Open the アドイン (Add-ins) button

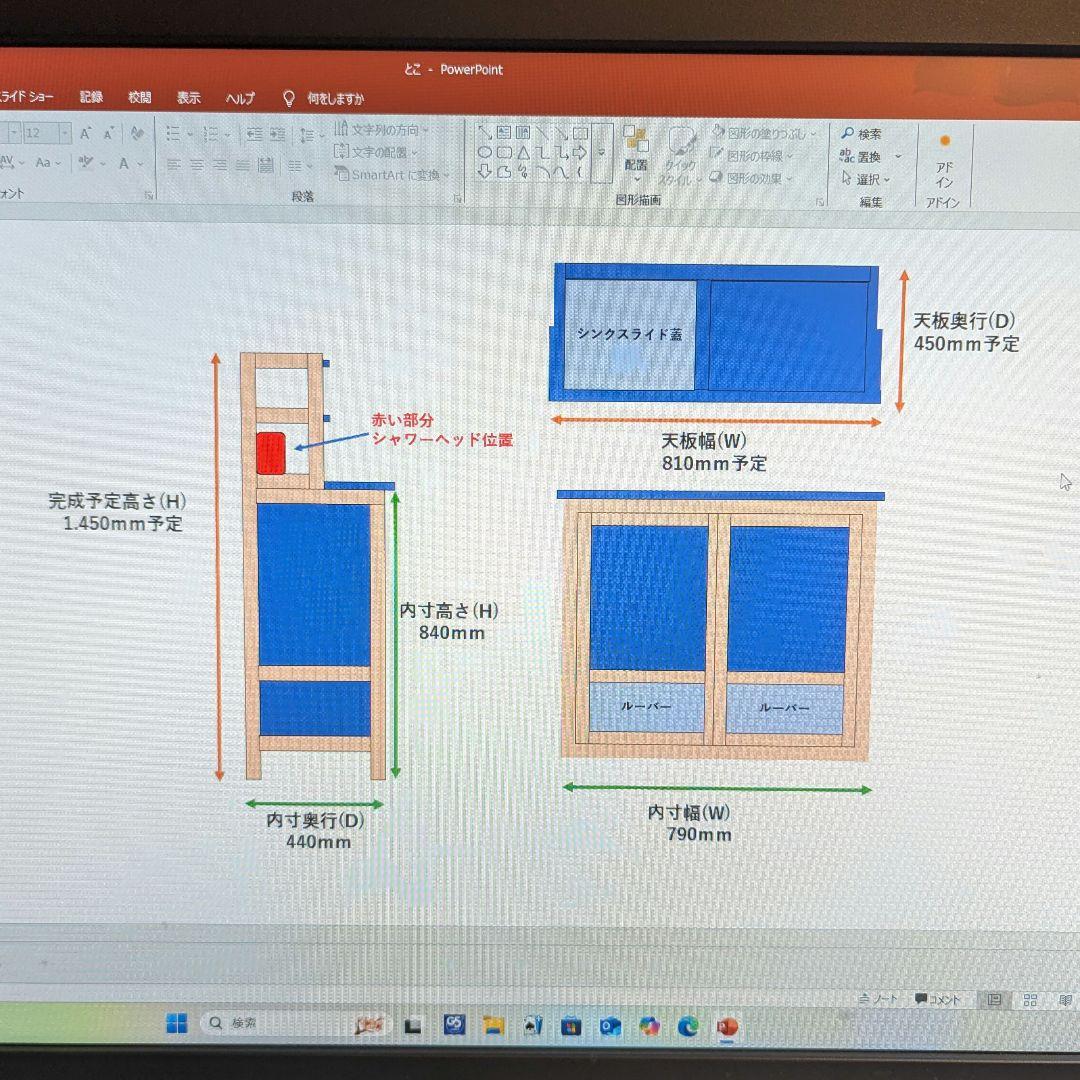944,162
